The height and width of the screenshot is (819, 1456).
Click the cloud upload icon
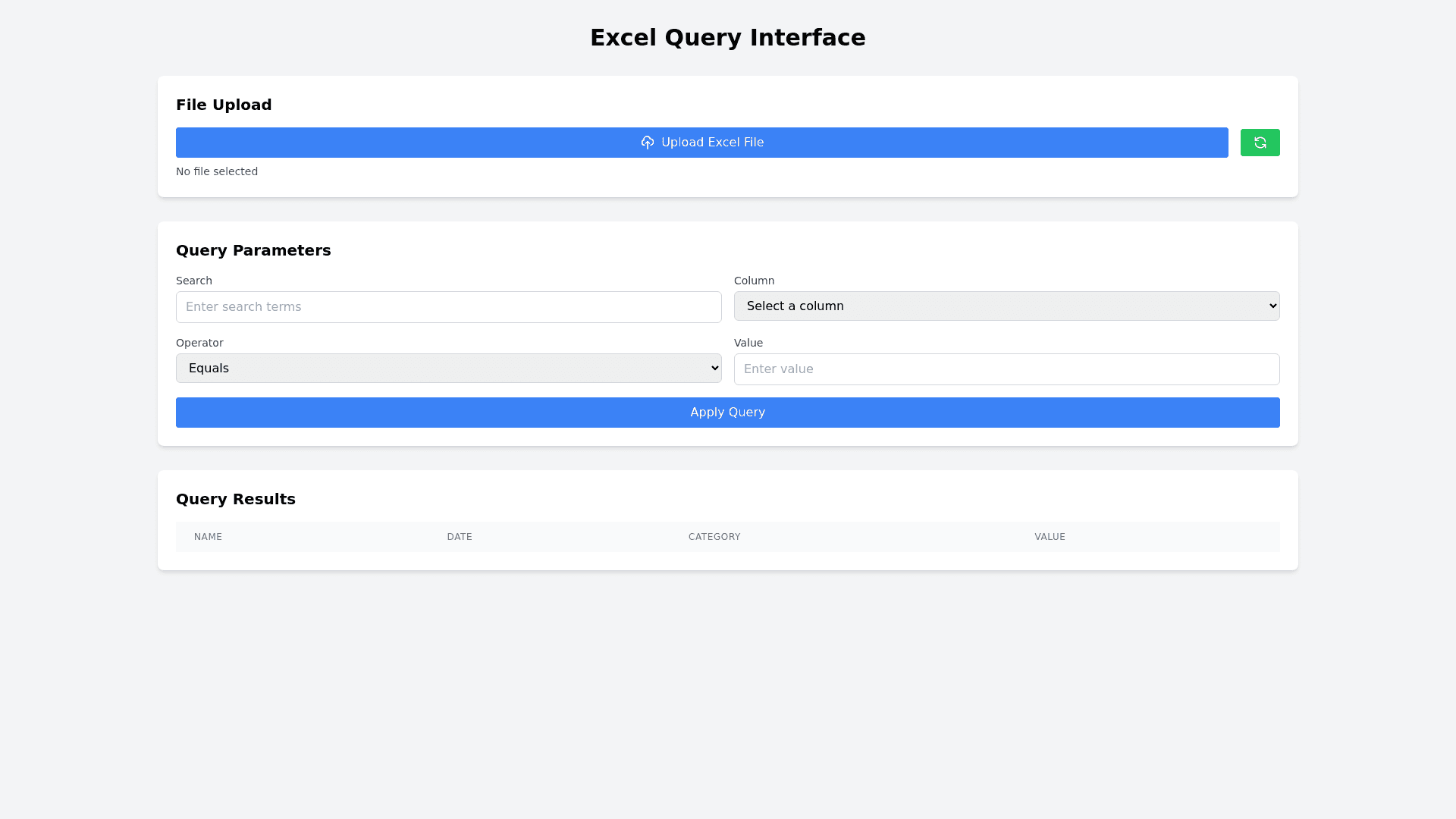point(647,143)
